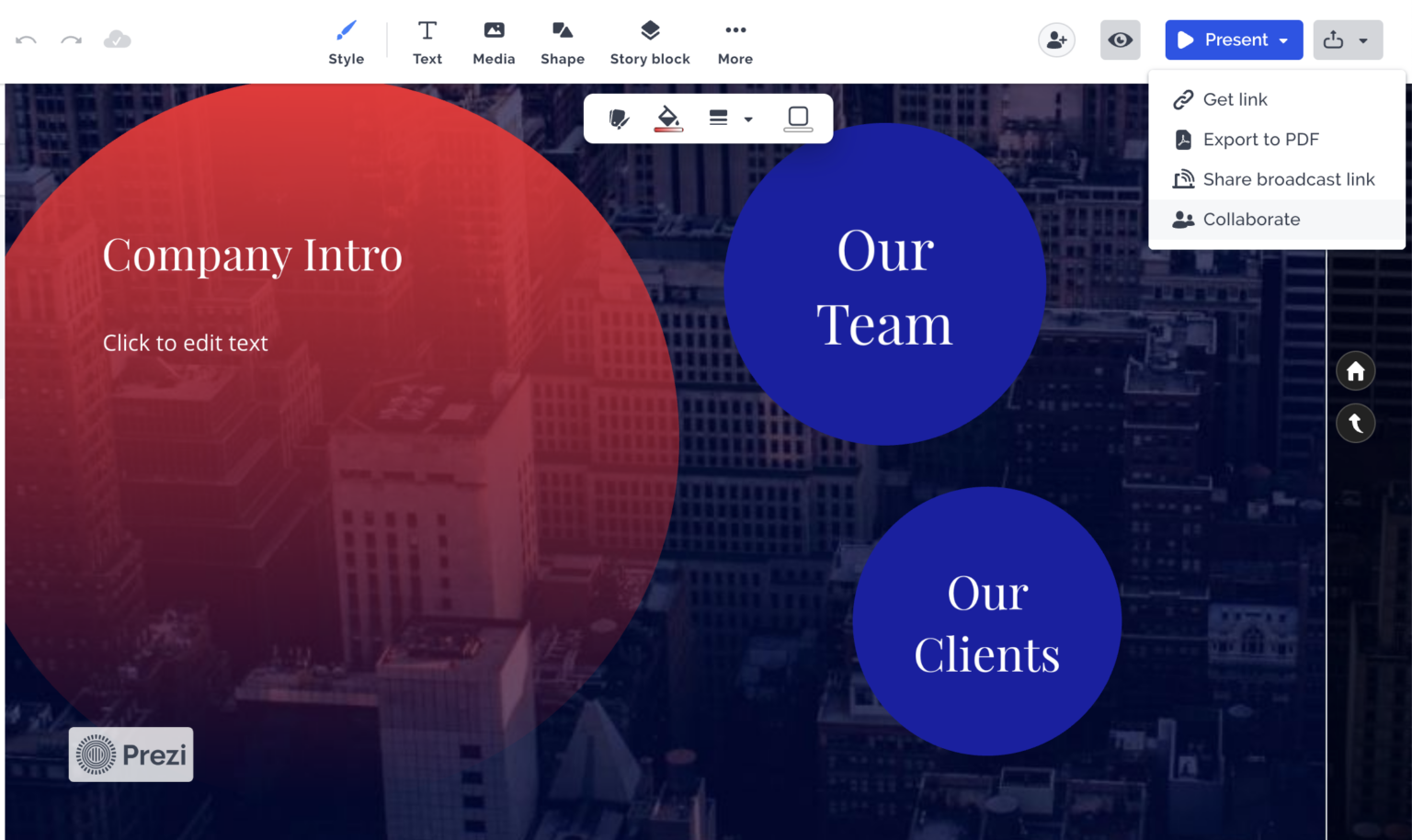
Task: Click the back arrow navigation icon
Action: click(x=1355, y=423)
